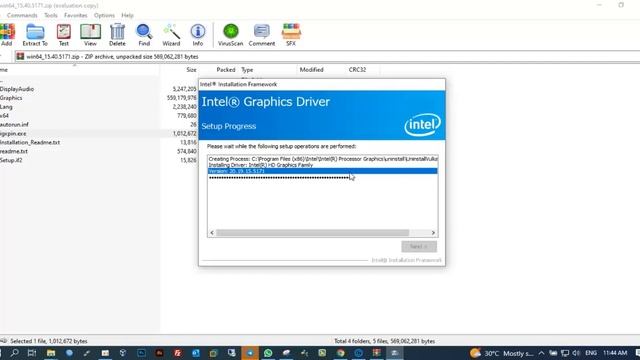Sort the file list by Modified column
Image resolution: width=640 pixels, height=360 pixels.
[x=311, y=70]
